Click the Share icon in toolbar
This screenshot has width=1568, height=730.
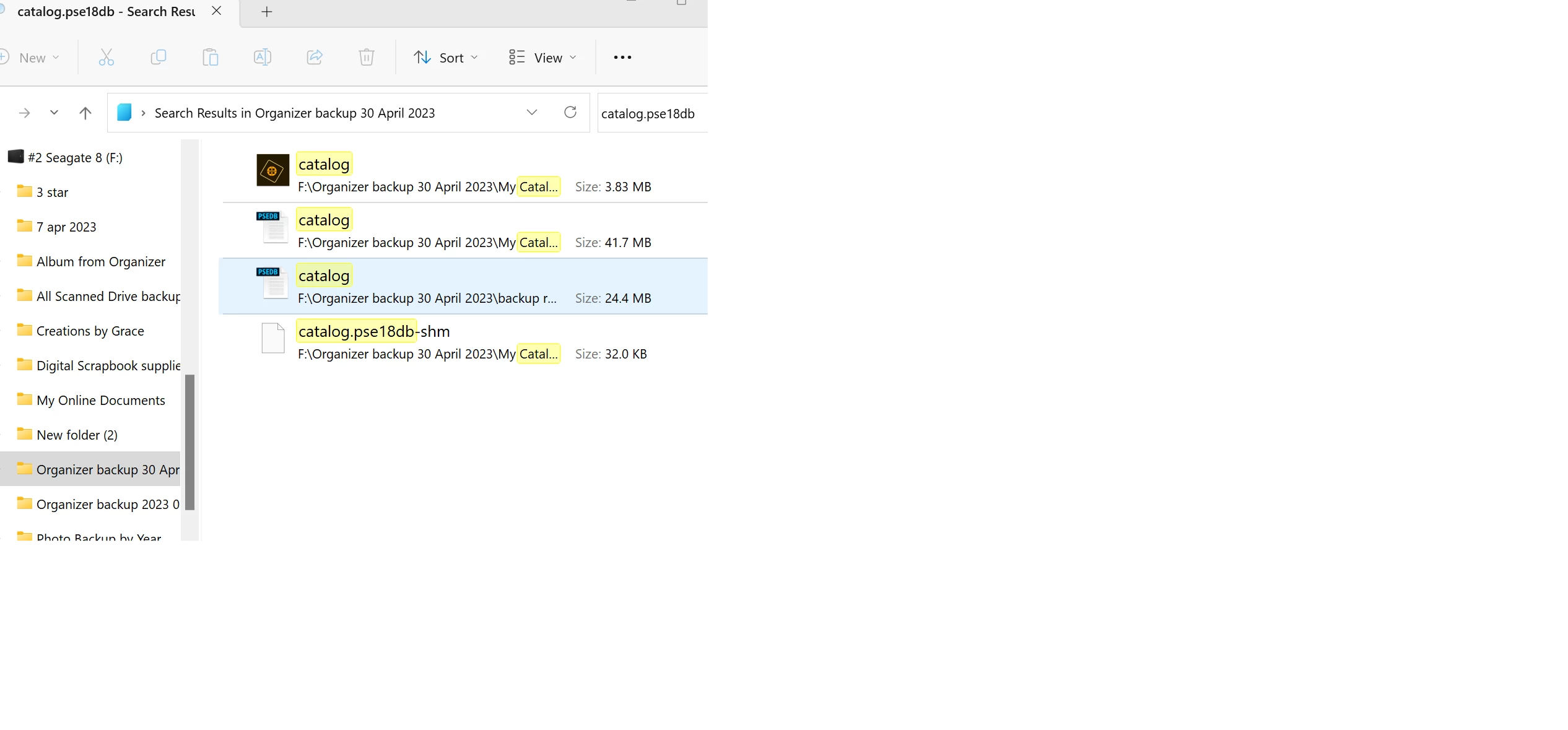315,58
